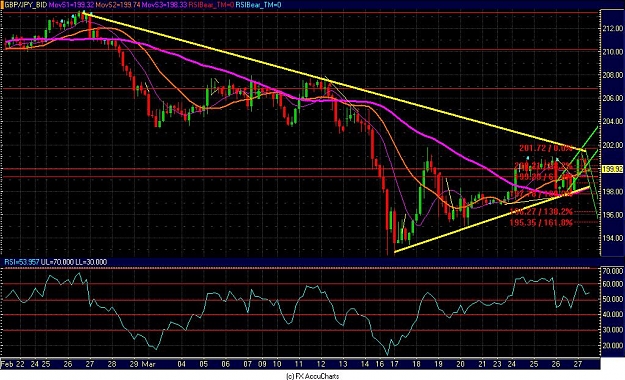Select the 201.72 / 0.0% Fibonacci label

pyautogui.click(x=546, y=148)
